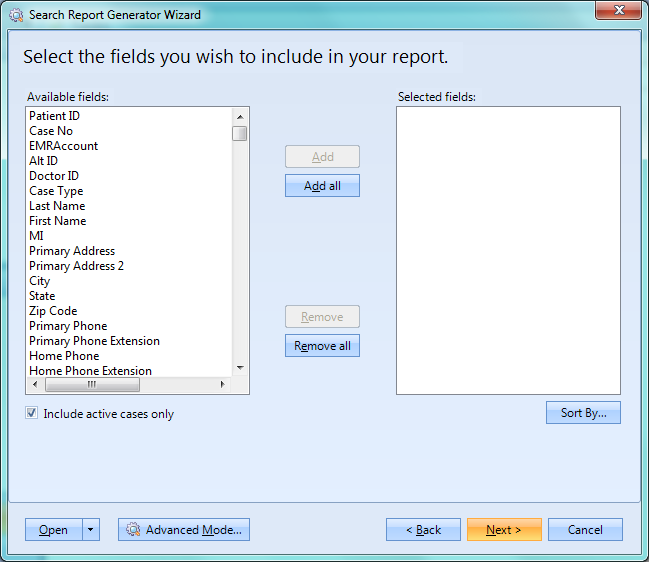Select Patient ID in available fields

coord(55,116)
